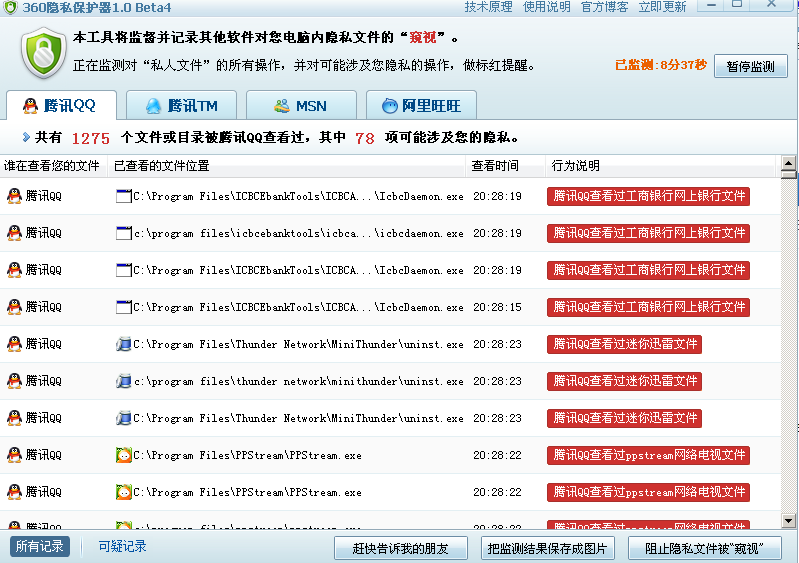Screen dimensions: 799x563
Task: Select the MSN tab
Action: point(301,105)
